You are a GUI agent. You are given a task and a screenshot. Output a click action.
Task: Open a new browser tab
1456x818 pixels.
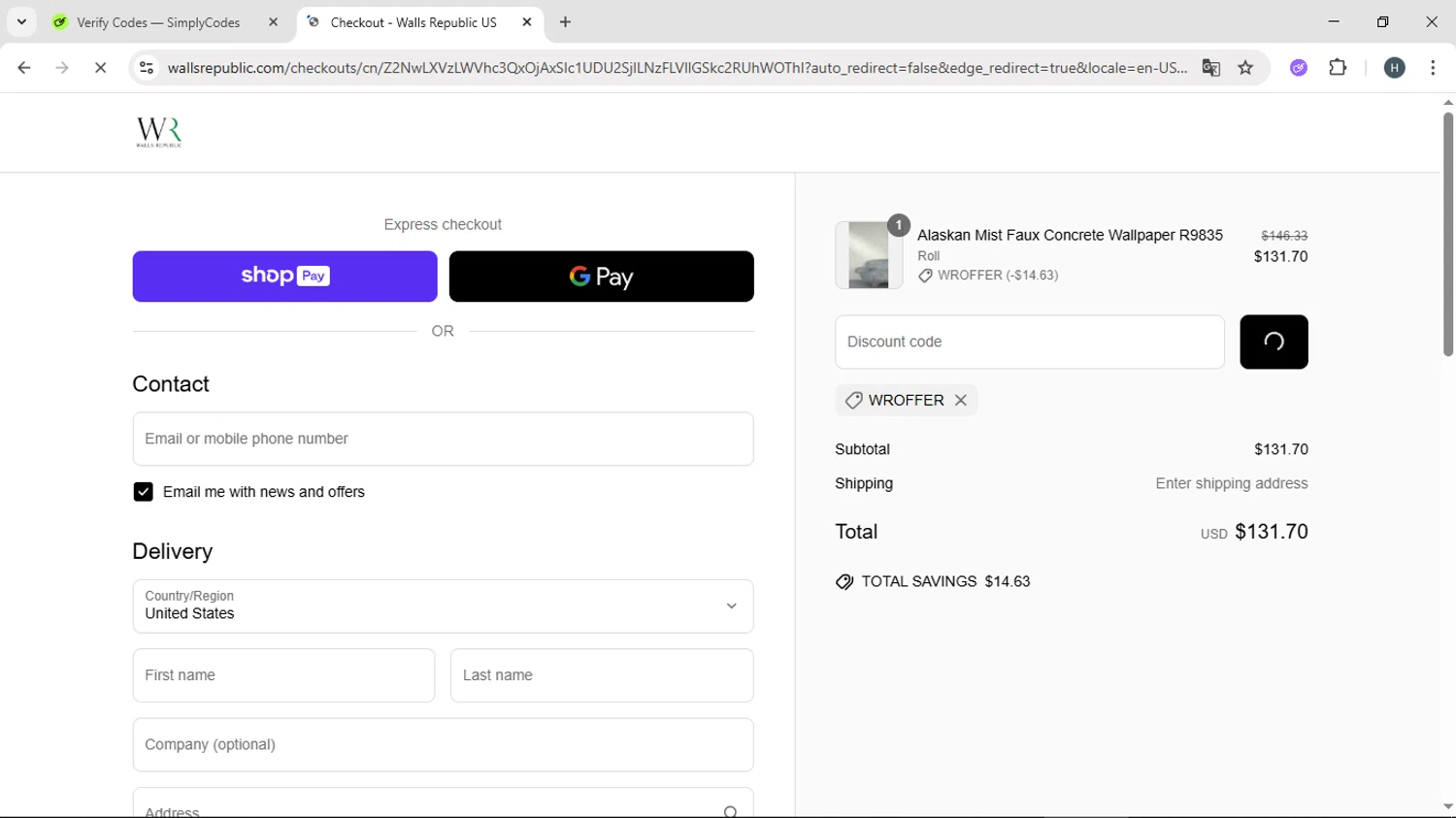566,22
